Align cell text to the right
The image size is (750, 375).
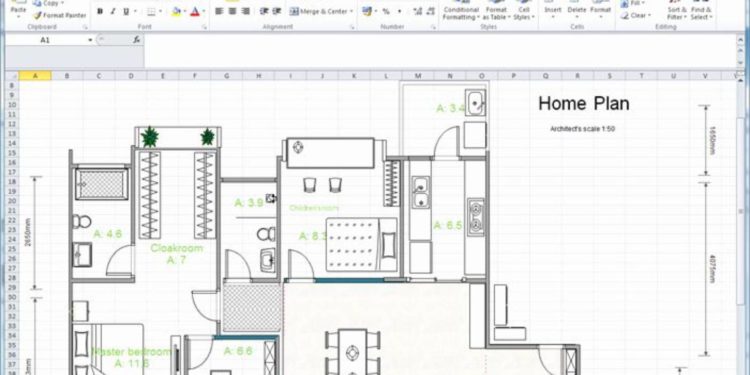point(245,11)
